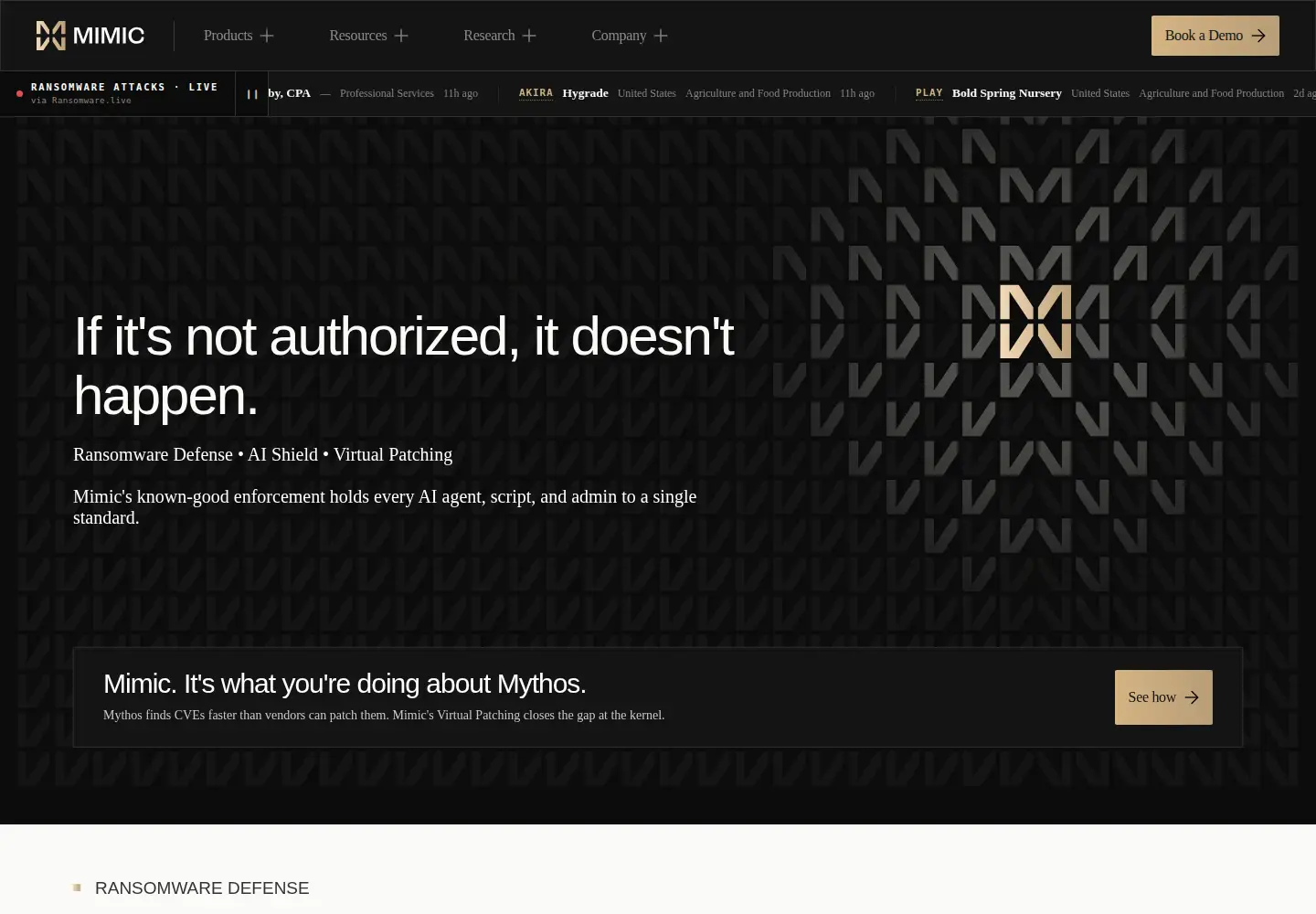Click the Book a Demo button
The height and width of the screenshot is (914, 1316).
tap(1215, 36)
